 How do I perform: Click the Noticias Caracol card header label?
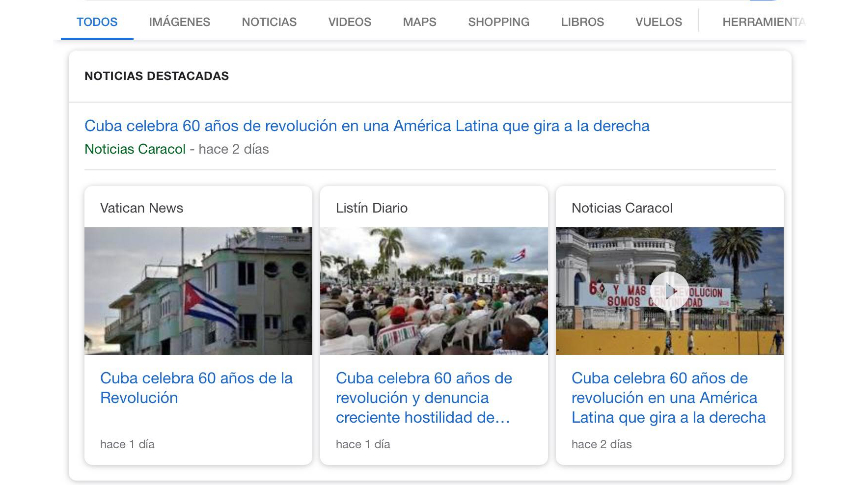tap(622, 208)
